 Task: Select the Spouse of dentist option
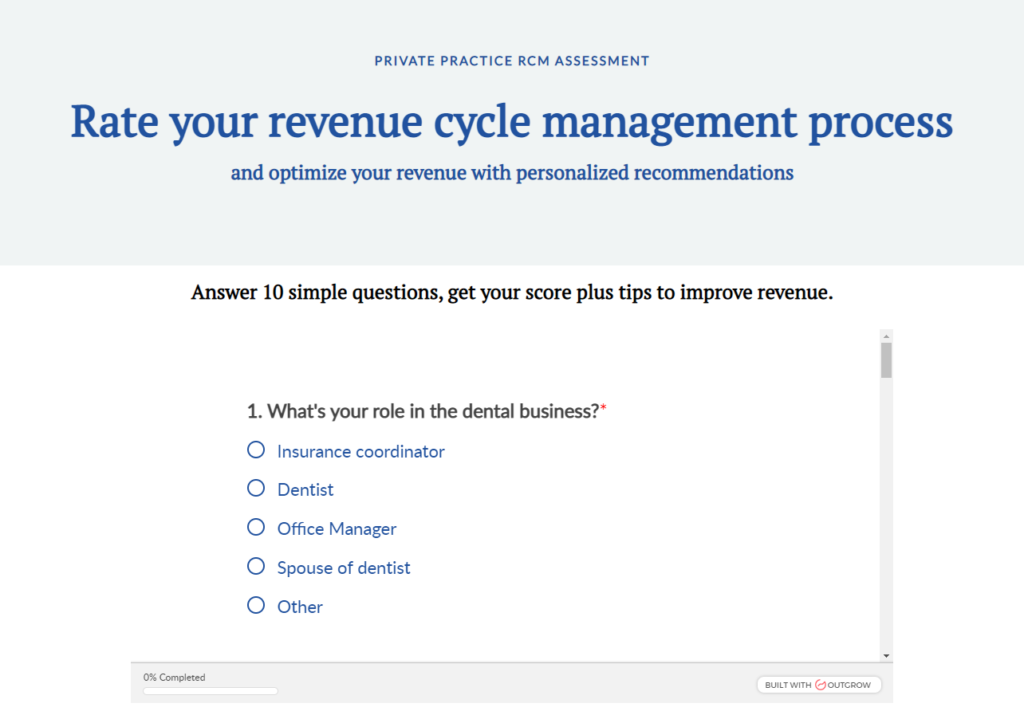click(x=256, y=566)
